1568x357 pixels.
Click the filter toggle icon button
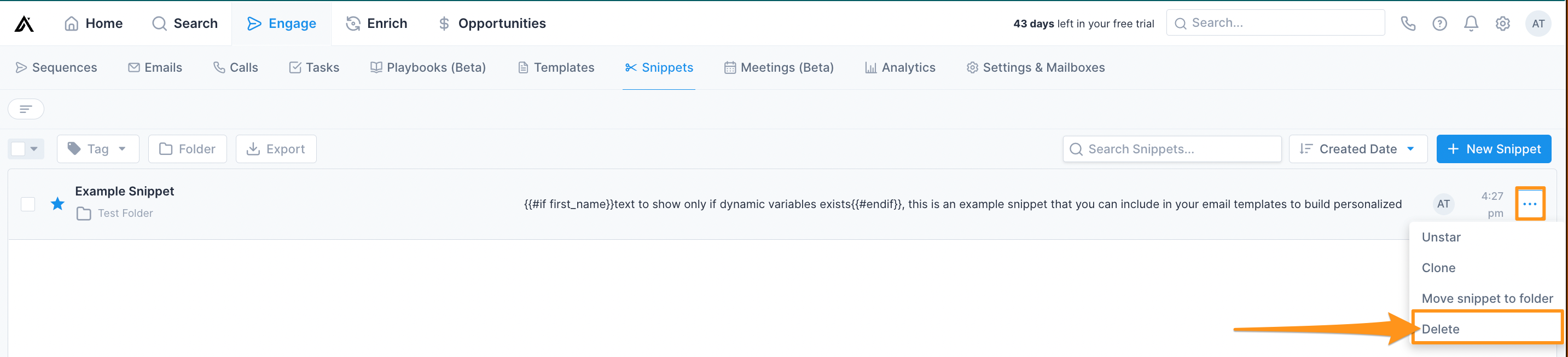pos(26,109)
